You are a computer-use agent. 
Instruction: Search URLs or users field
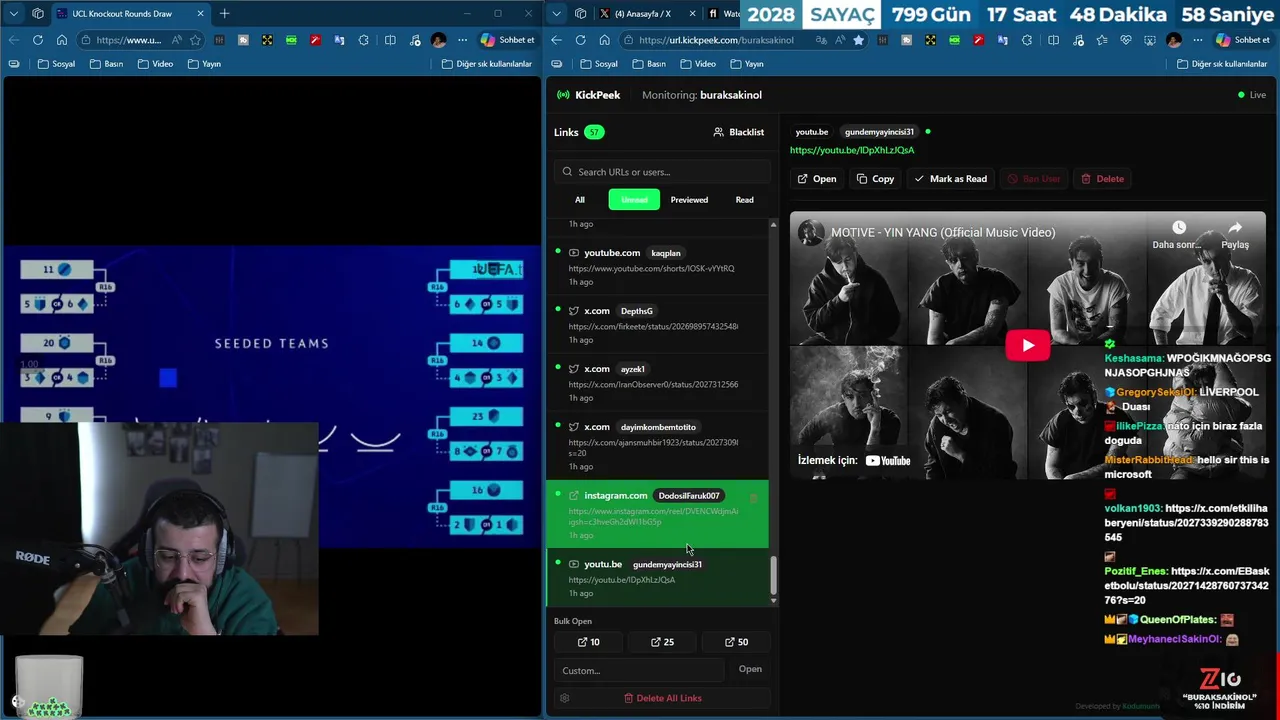pos(662,172)
